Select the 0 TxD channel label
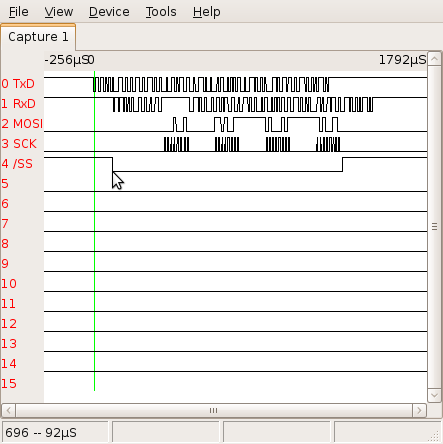 tap(18, 84)
